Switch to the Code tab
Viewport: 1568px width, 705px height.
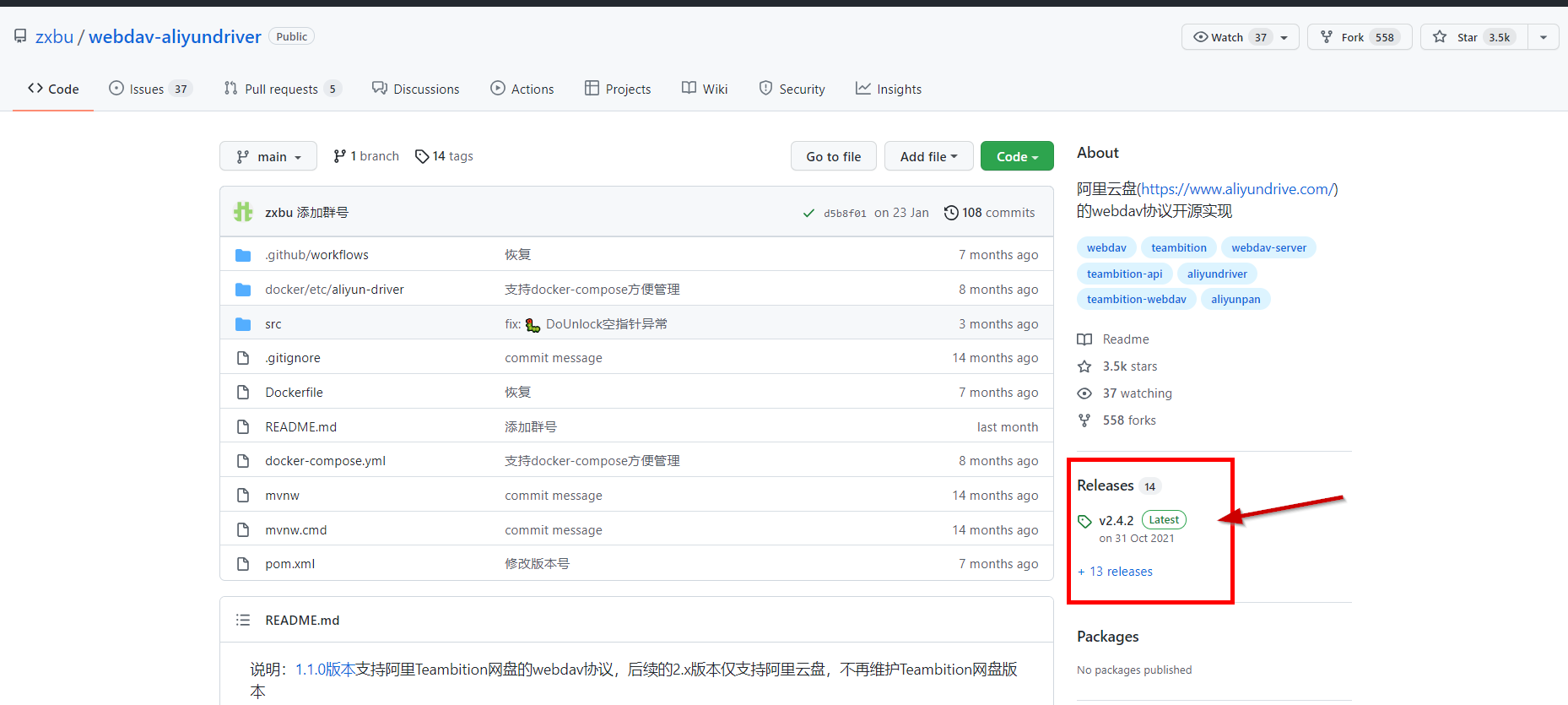(53, 89)
